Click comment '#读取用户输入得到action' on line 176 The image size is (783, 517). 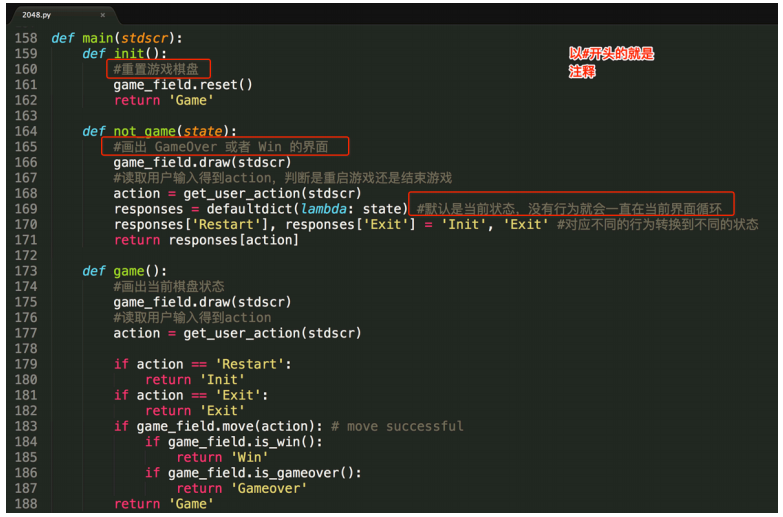192,318
